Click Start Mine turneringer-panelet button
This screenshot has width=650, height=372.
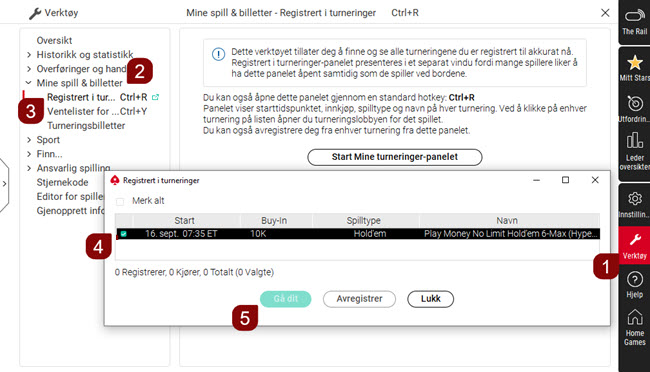[x=395, y=157]
